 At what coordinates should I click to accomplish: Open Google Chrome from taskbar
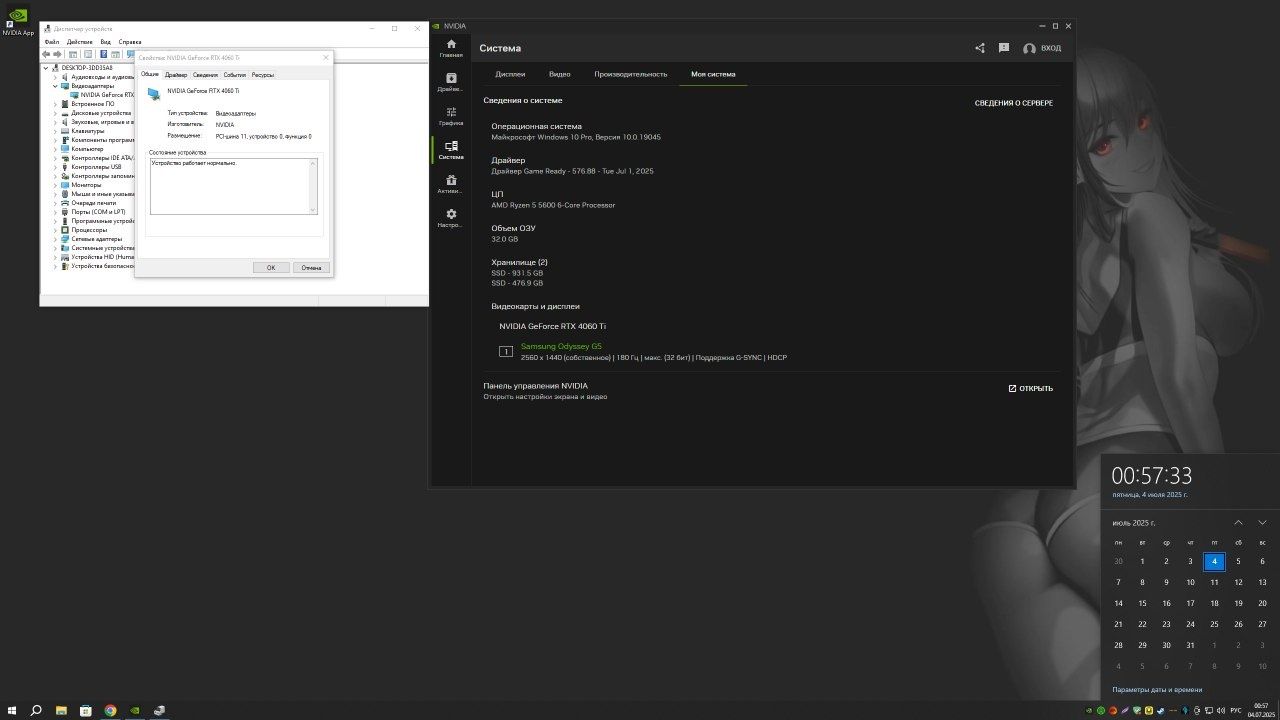[x=110, y=711]
